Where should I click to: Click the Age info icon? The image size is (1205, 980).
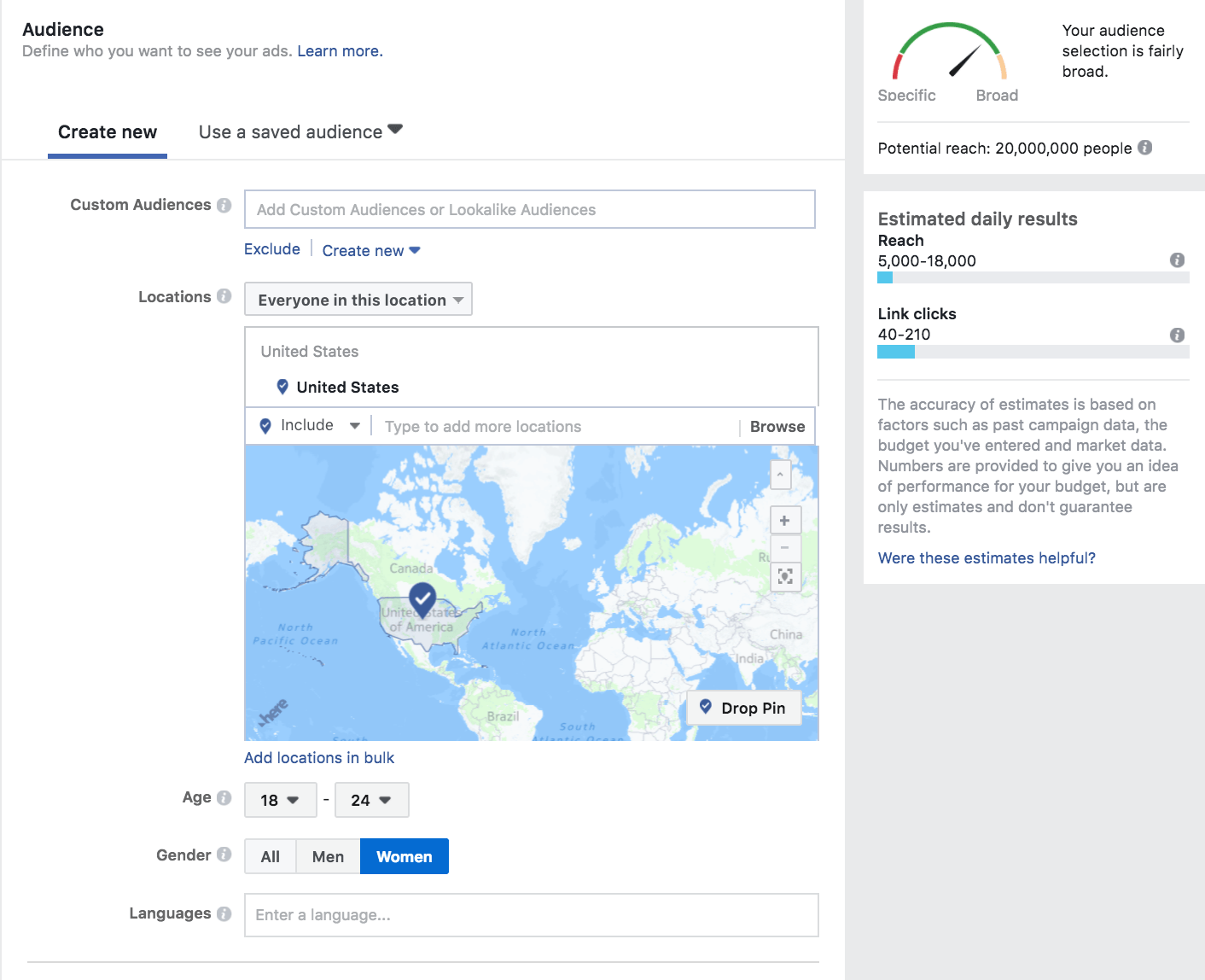[x=224, y=797]
